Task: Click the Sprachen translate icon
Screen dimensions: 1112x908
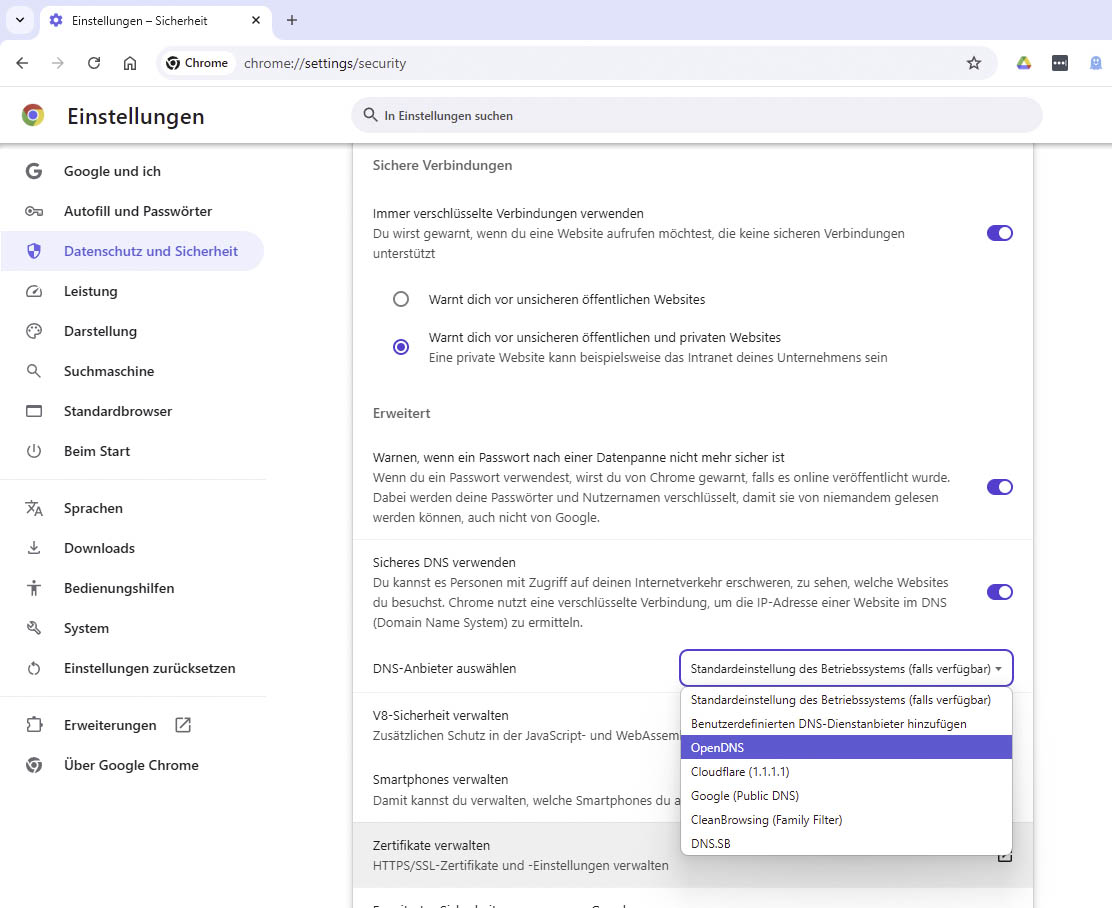Action: click(x=34, y=508)
